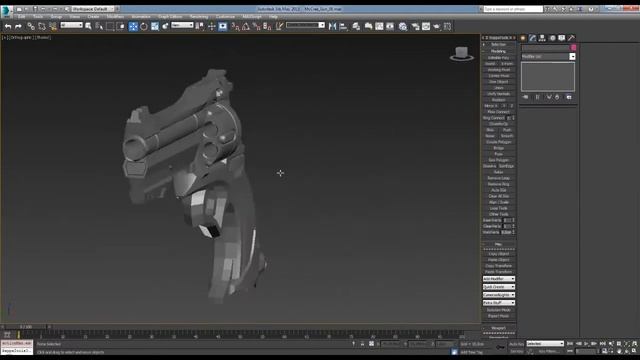Screen dimensions: 640x360
Task: Switch to the Hierarchy command panel tab
Action: (x=542, y=38)
